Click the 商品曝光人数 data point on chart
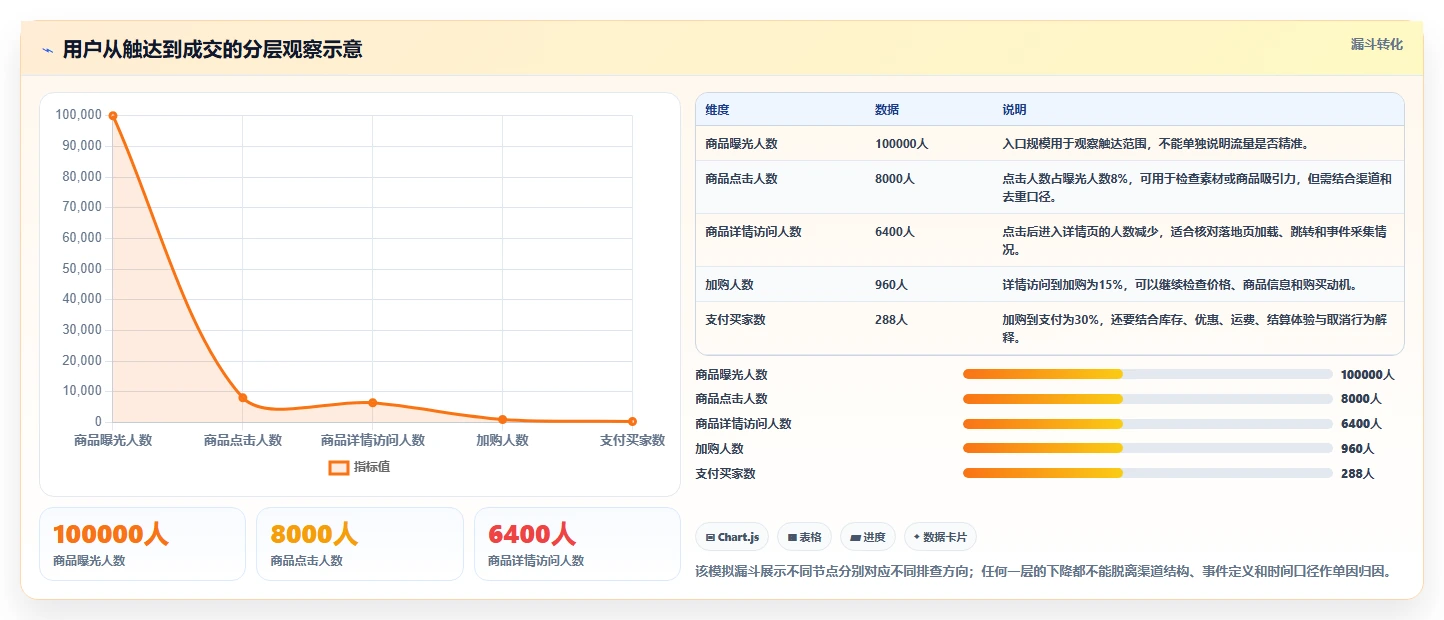1444x620 pixels. click(113, 116)
